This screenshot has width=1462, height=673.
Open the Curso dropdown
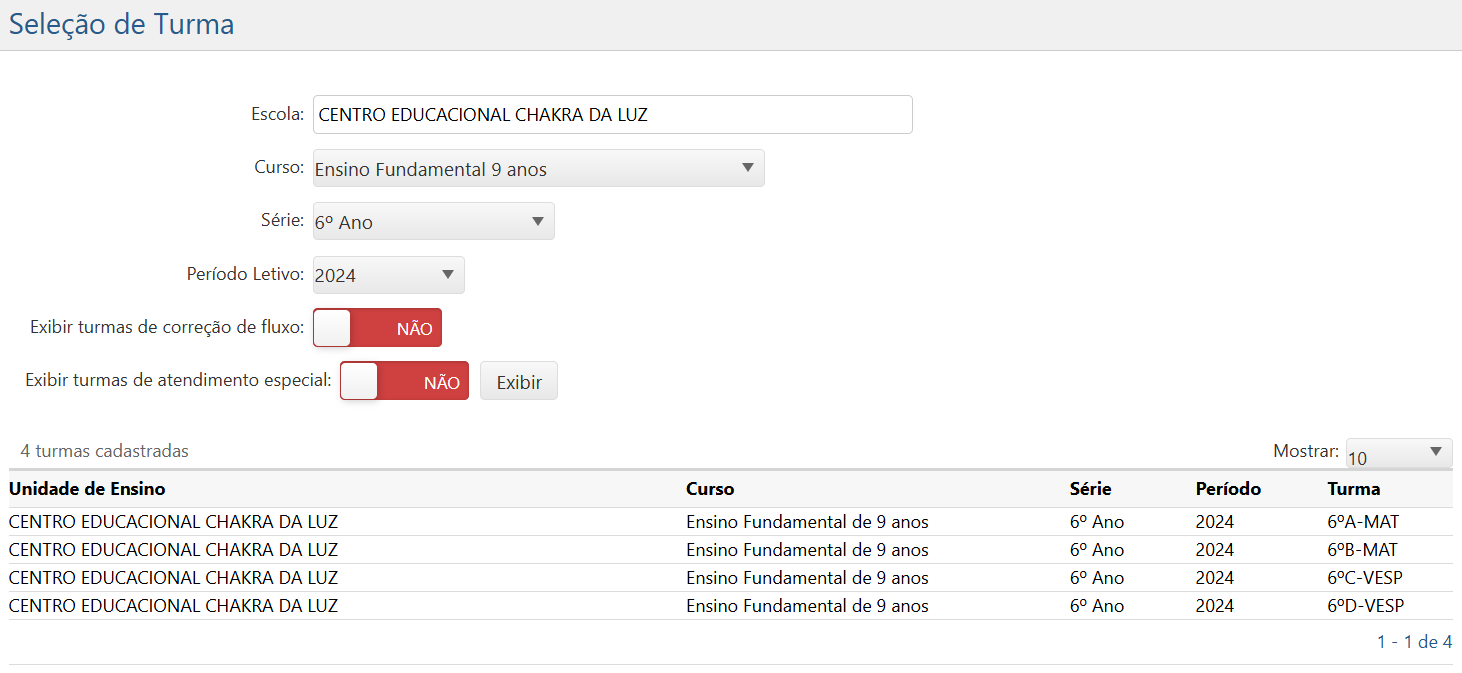pos(538,168)
